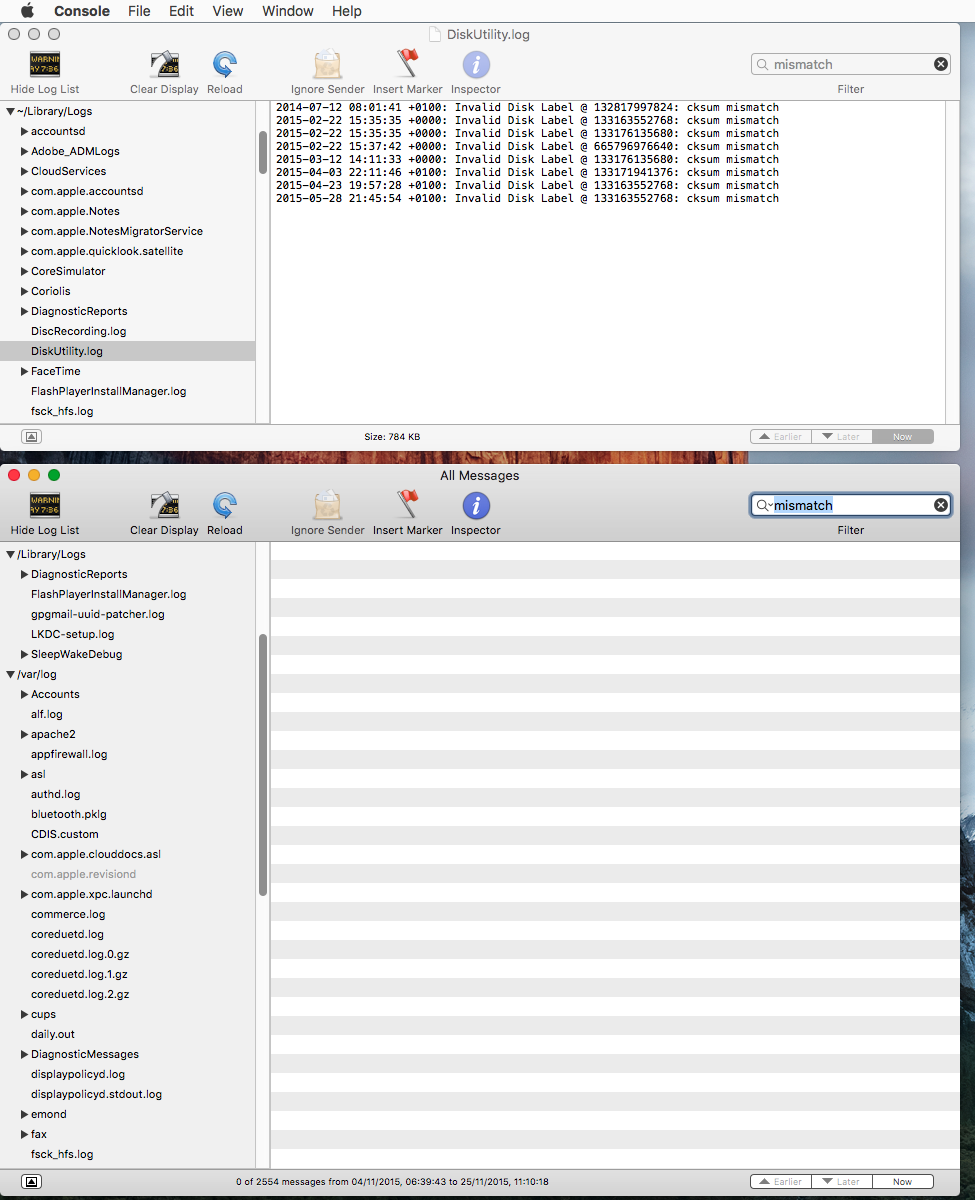Select coreduetd.log.1.gz
This screenshot has height=1200, width=975.
[x=80, y=974]
